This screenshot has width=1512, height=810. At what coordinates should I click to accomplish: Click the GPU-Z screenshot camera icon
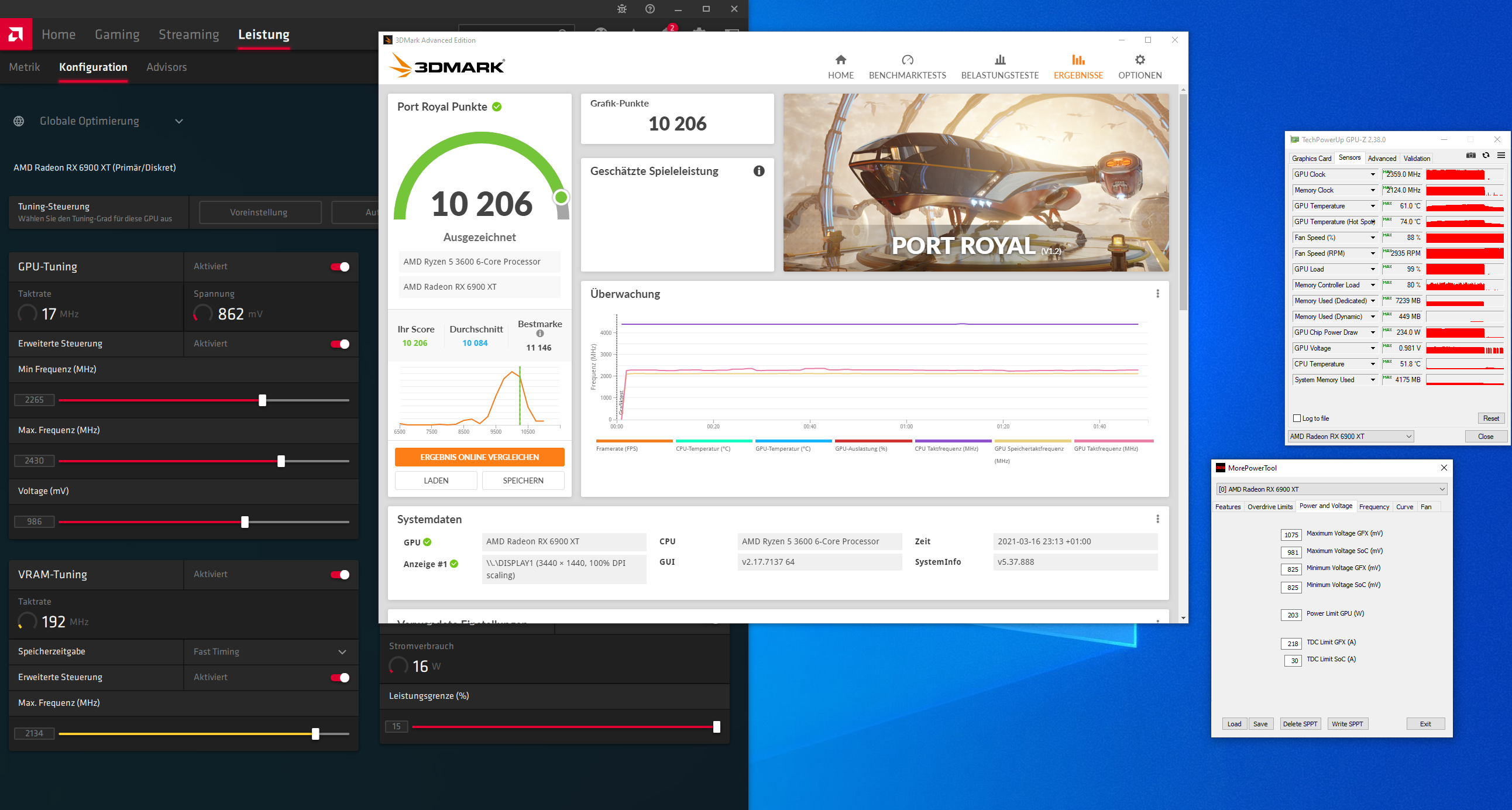point(1470,156)
